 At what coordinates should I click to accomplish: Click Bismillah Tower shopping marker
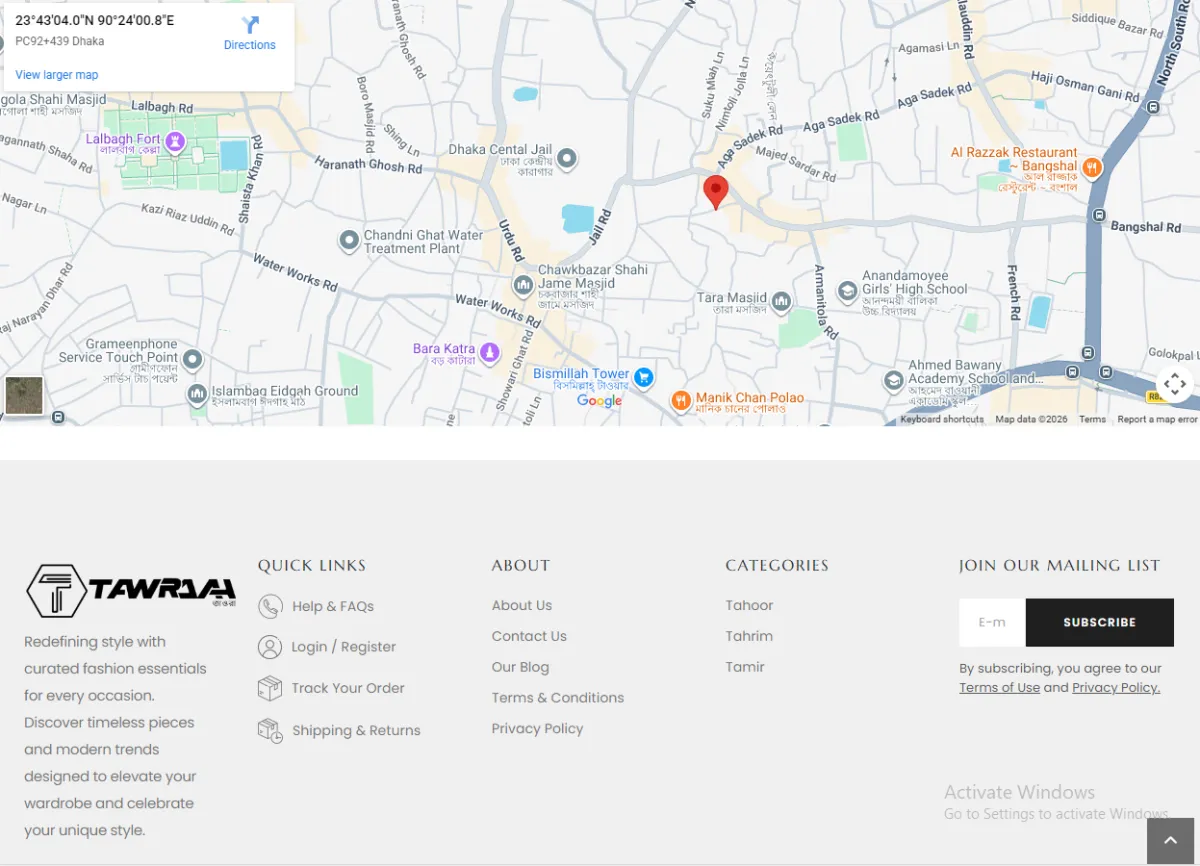(x=644, y=377)
